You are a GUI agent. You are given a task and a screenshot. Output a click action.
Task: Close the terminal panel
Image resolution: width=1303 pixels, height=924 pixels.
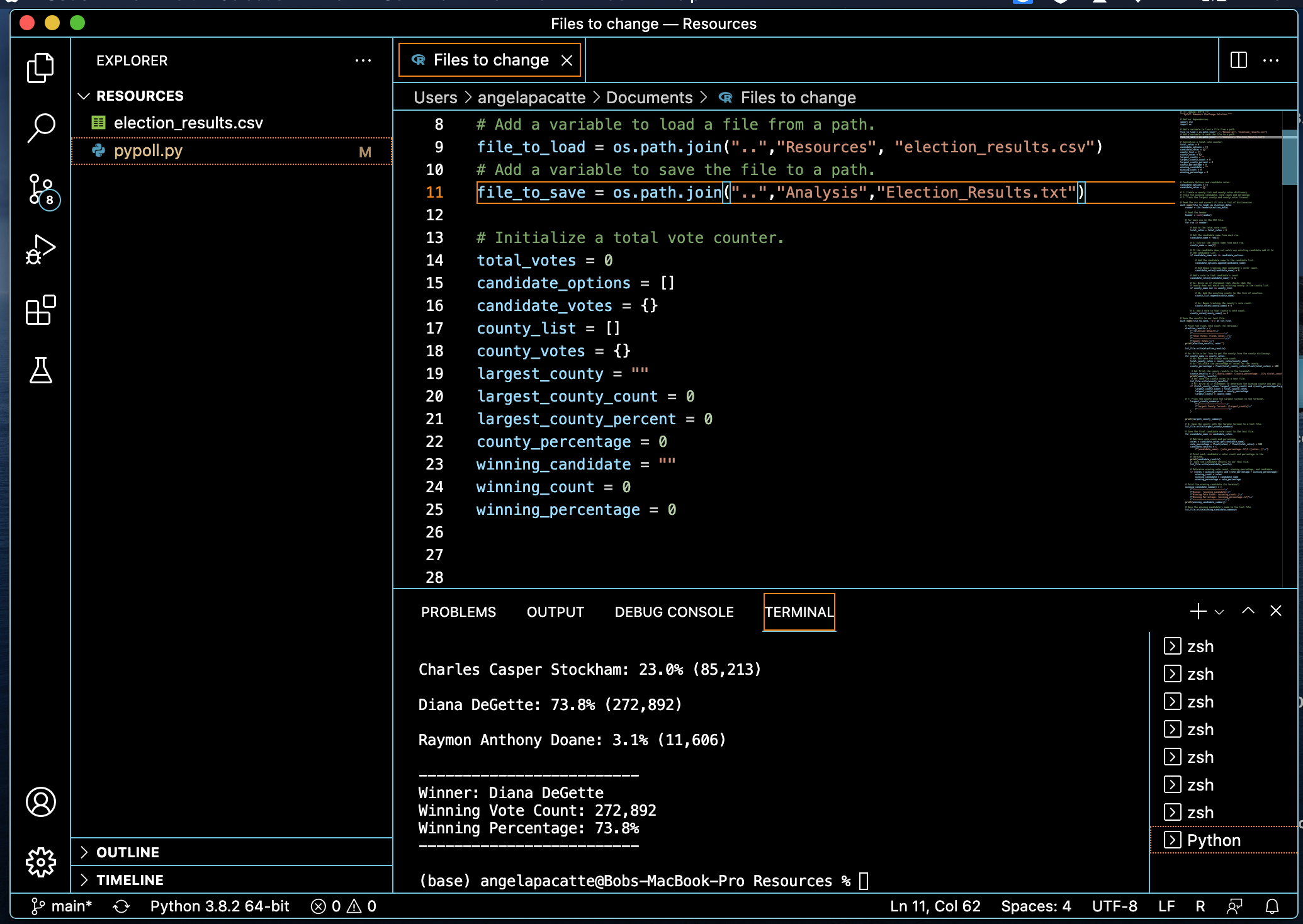click(x=1276, y=611)
